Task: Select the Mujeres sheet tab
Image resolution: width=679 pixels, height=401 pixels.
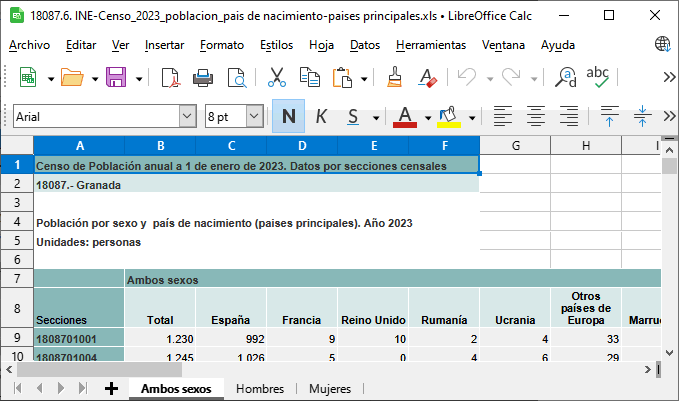Action: point(329,388)
